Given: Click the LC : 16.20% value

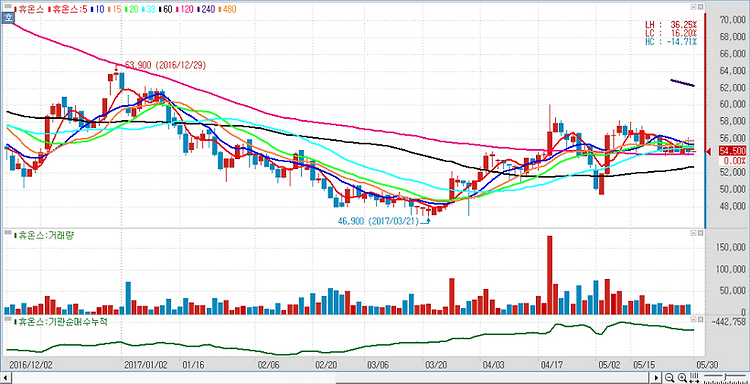Looking at the screenshot, I should [671, 33].
